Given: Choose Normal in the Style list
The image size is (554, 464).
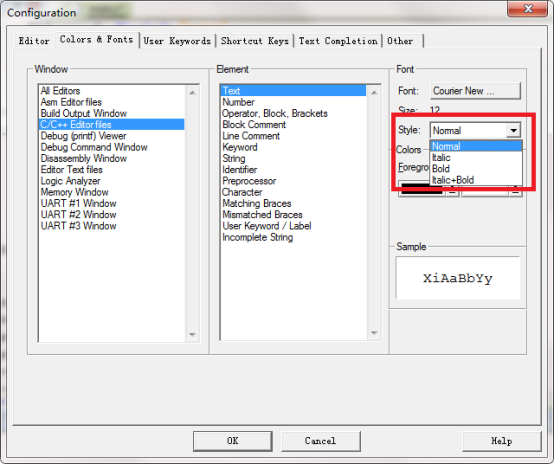Looking at the screenshot, I should 476,146.
